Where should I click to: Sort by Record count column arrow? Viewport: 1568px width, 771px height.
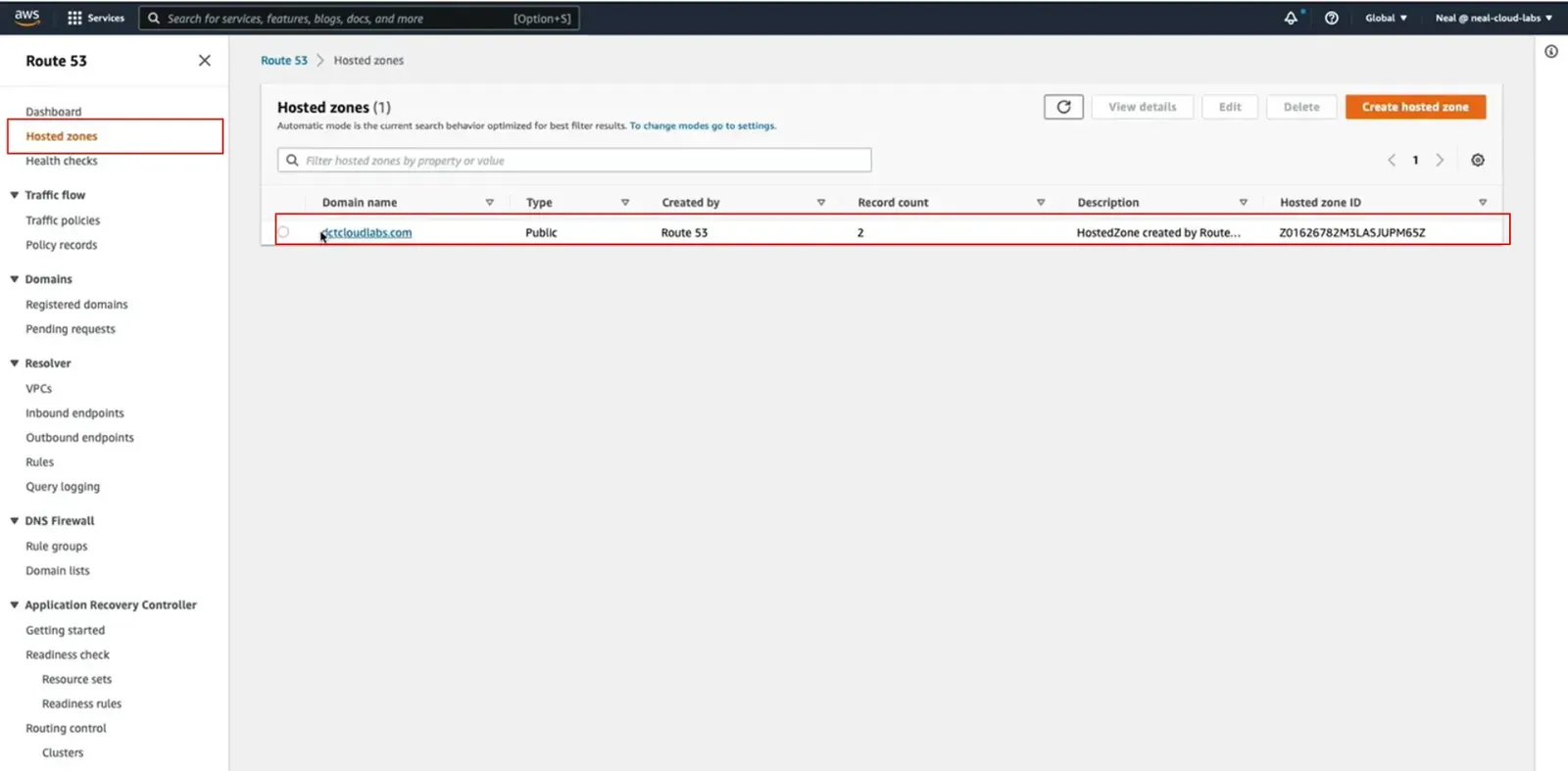pyautogui.click(x=1041, y=203)
